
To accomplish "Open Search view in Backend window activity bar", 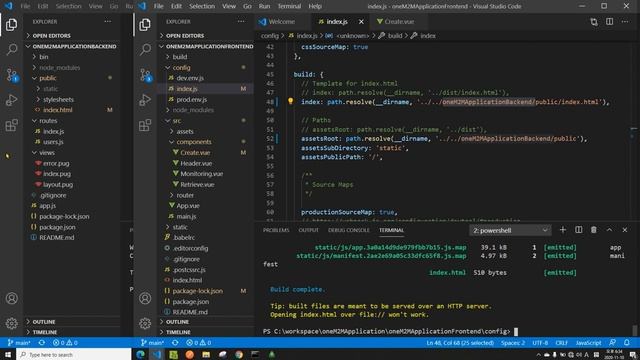I will [11, 50].
